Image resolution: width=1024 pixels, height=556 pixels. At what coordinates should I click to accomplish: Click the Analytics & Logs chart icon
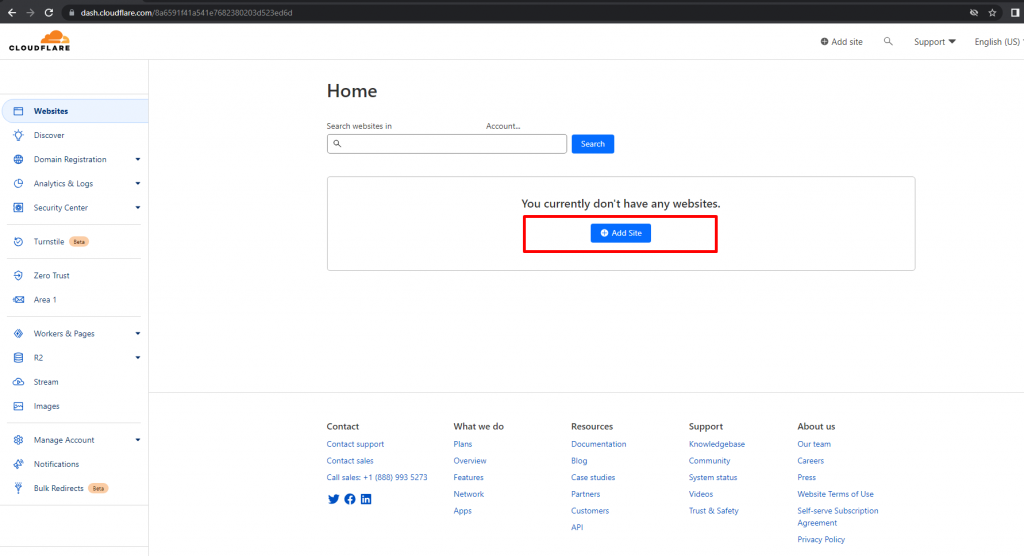pos(18,184)
